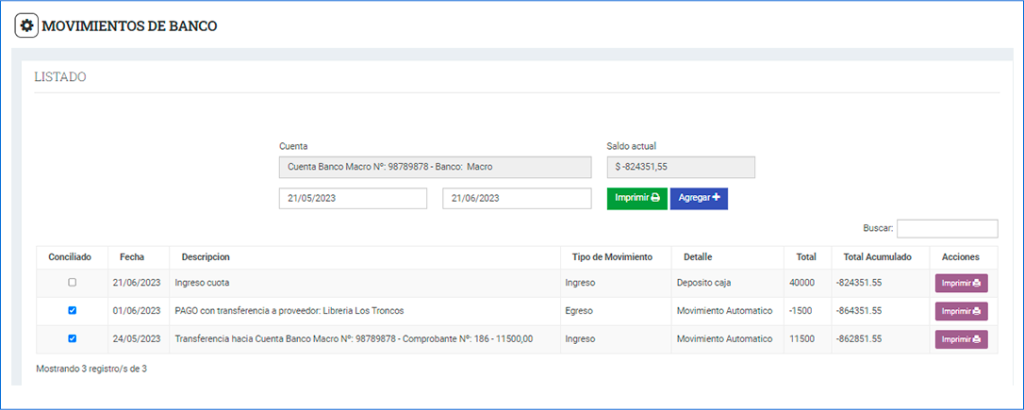The height and width of the screenshot is (410, 1024).
Task: Click the blue Agregar button
Action: (x=699, y=198)
